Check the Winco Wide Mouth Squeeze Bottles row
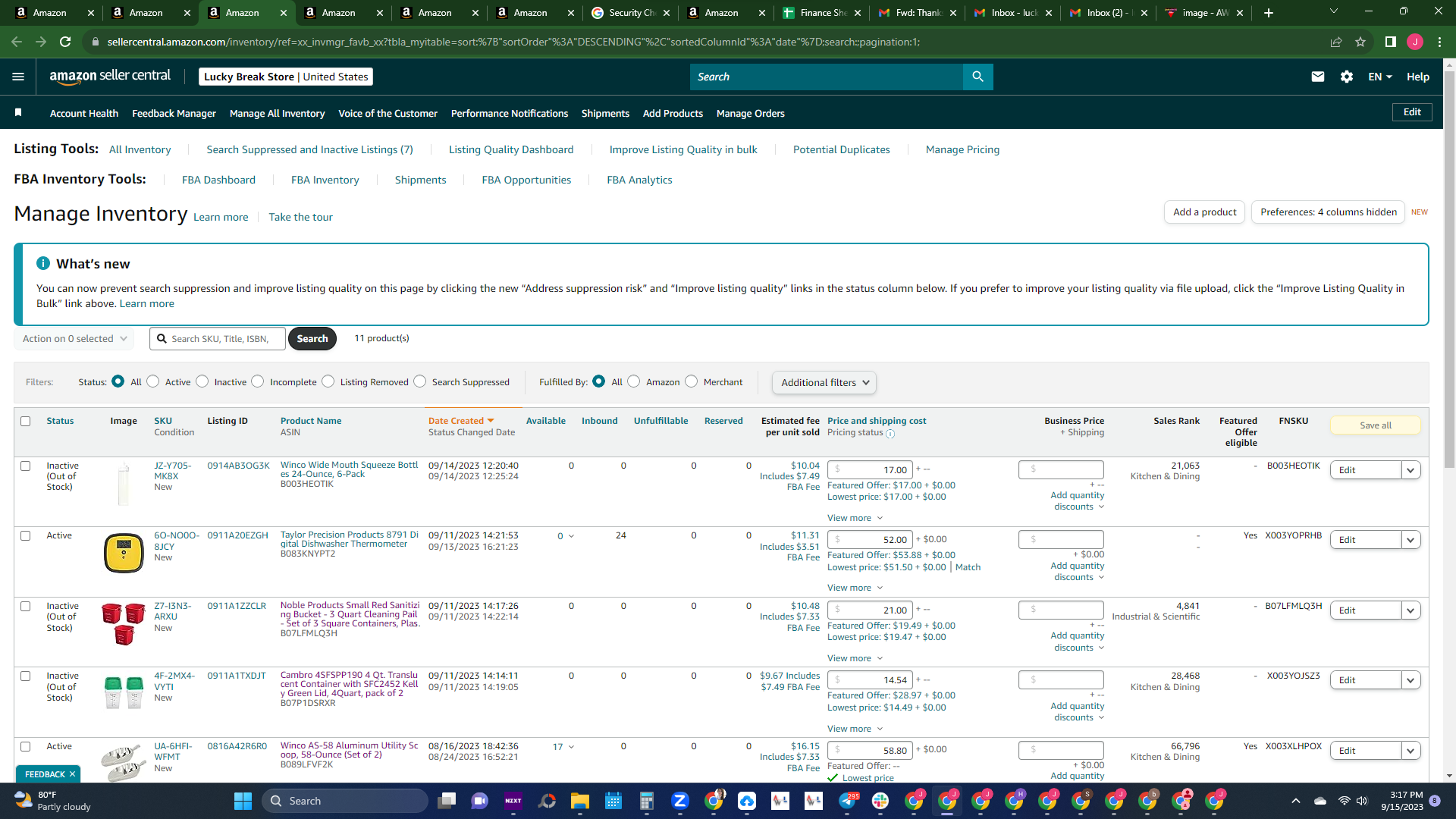The image size is (1456, 819). (x=26, y=466)
